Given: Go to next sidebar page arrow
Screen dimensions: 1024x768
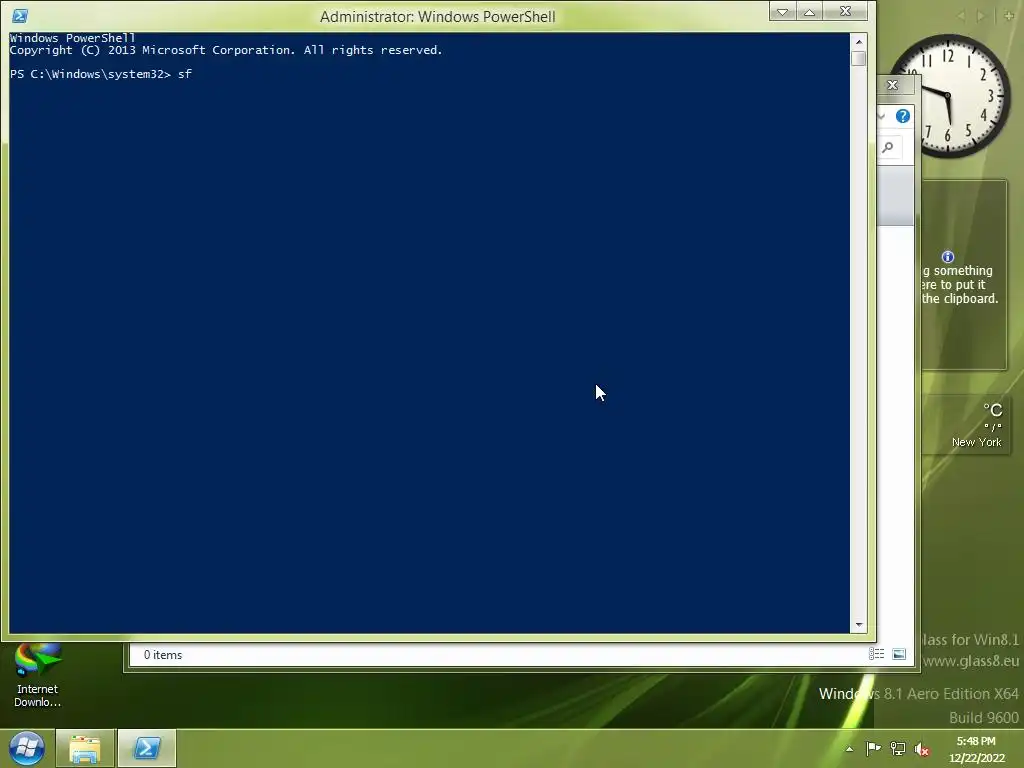Looking at the screenshot, I should click(x=980, y=16).
